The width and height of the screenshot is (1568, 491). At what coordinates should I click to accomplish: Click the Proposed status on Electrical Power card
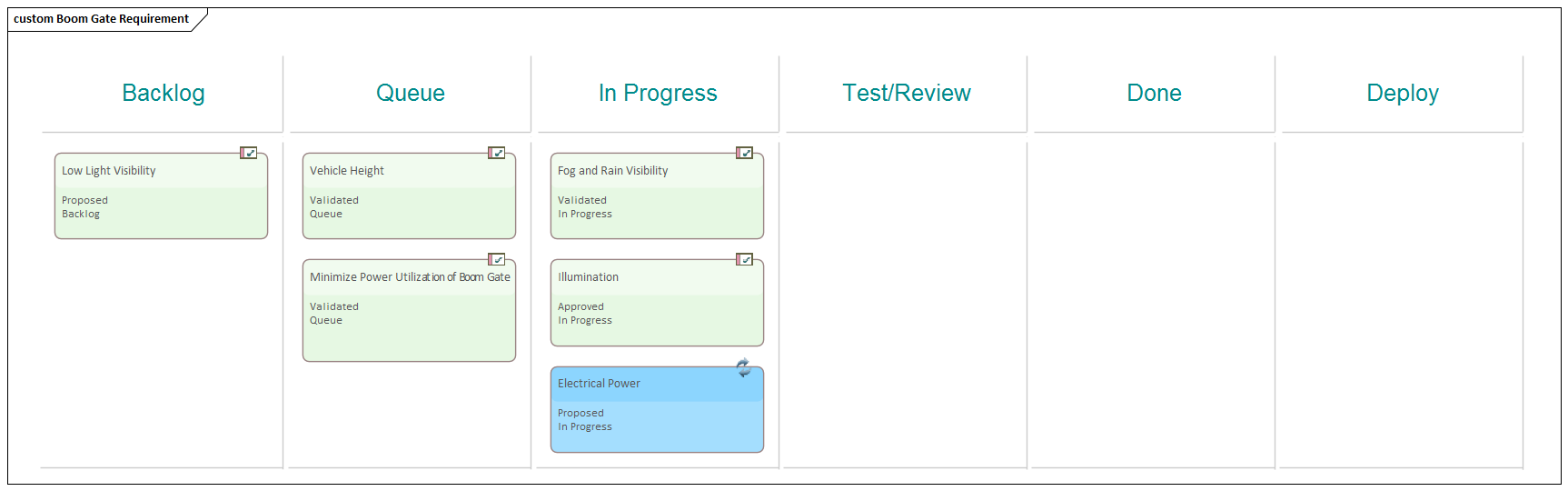(x=581, y=413)
